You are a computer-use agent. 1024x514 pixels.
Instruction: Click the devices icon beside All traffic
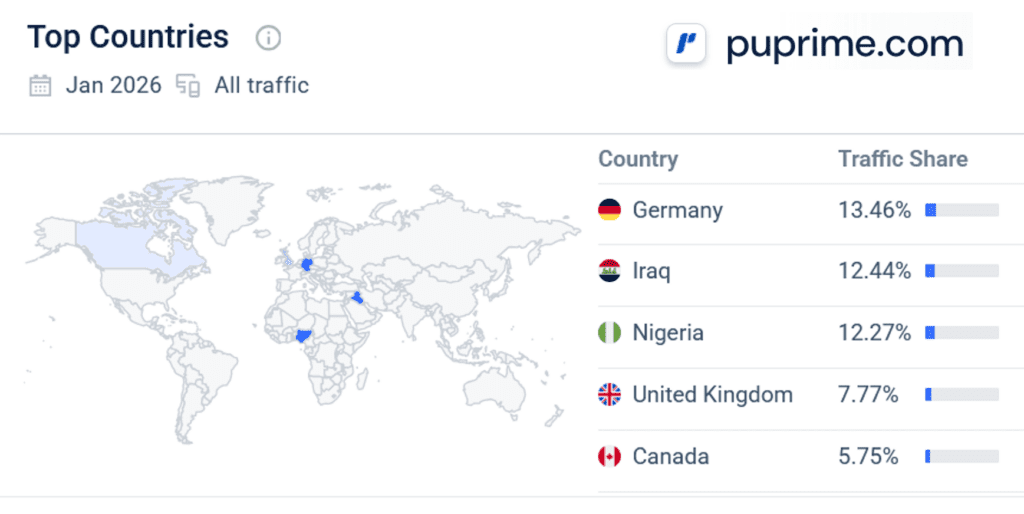tap(188, 86)
